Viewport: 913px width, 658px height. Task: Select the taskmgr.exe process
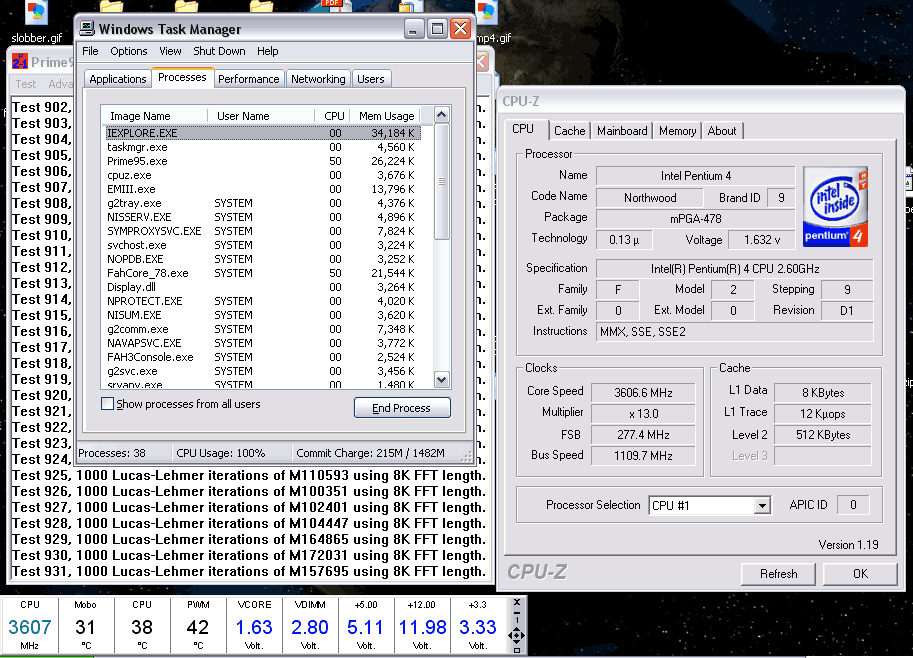pyautogui.click(x=262, y=147)
